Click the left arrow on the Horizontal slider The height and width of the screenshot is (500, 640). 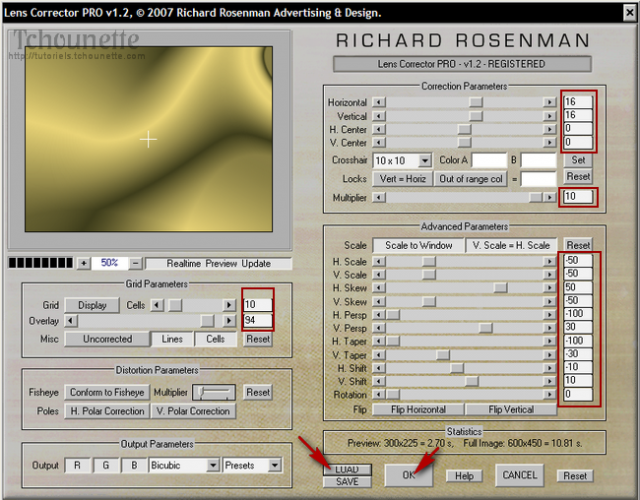tap(378, 102)
